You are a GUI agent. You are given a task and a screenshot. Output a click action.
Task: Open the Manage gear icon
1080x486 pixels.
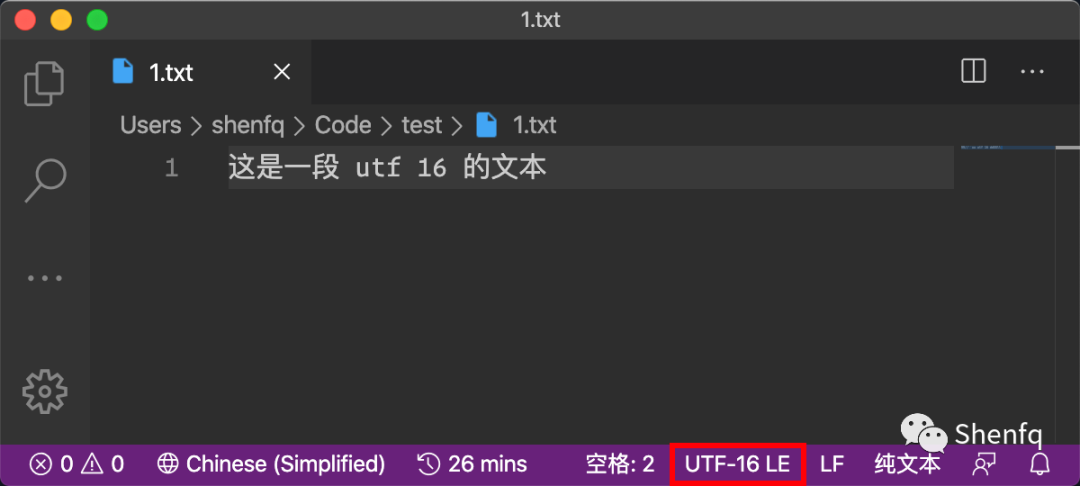[x=45, y=392]
